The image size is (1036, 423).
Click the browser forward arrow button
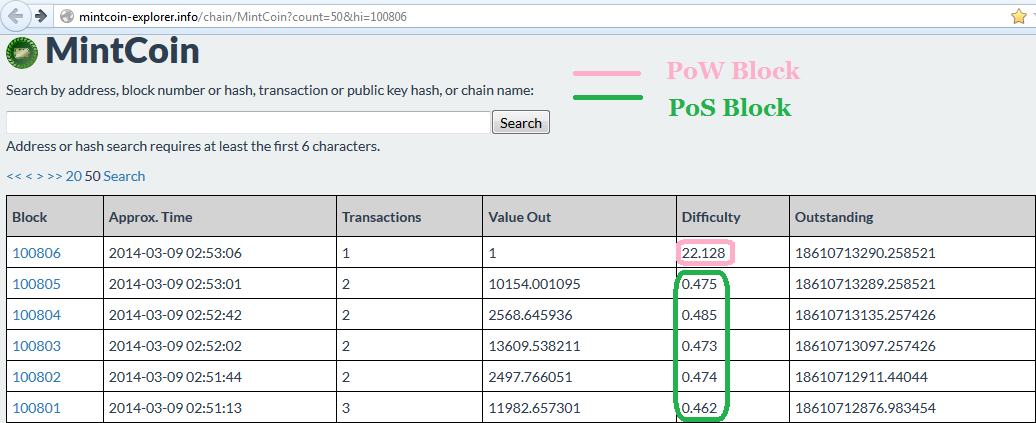tap(40, 16)
